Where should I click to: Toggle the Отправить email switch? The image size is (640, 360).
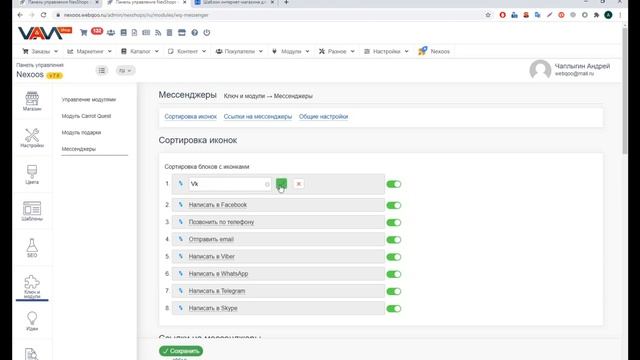pyautogui.click(x=394, y=240)
